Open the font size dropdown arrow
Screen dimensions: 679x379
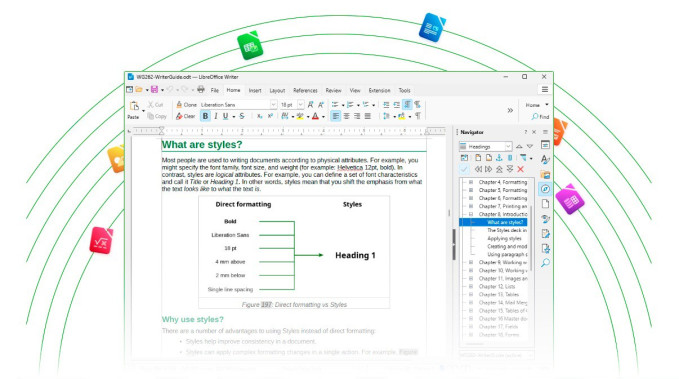coord(301,105)
